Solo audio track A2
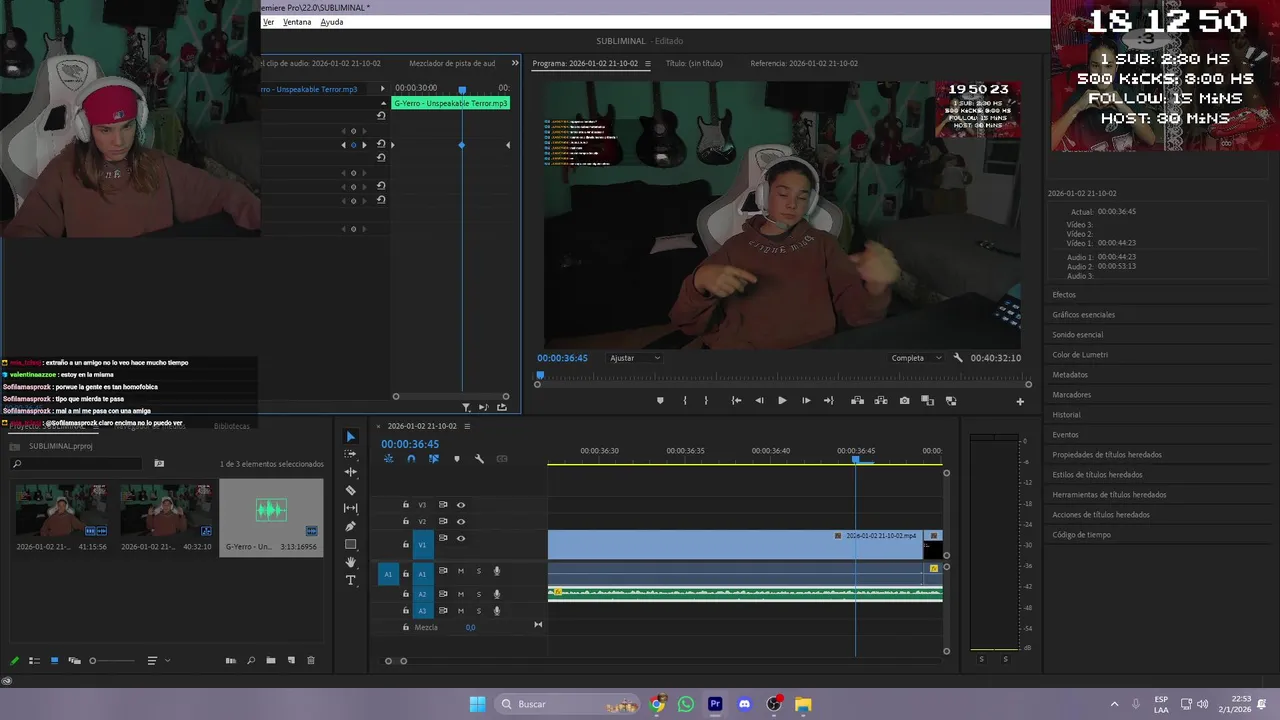Image resolution: width=1280 pixels, height=720 pixels. [478, 594]
